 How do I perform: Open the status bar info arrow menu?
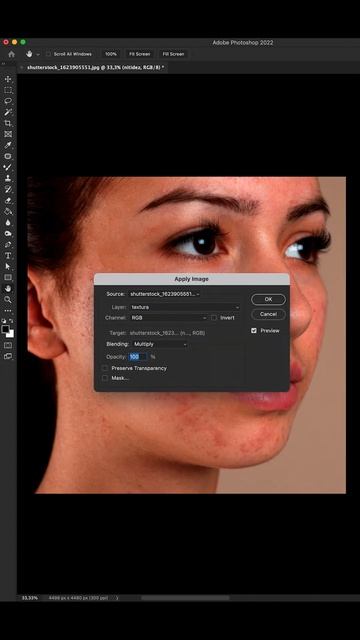117,598
